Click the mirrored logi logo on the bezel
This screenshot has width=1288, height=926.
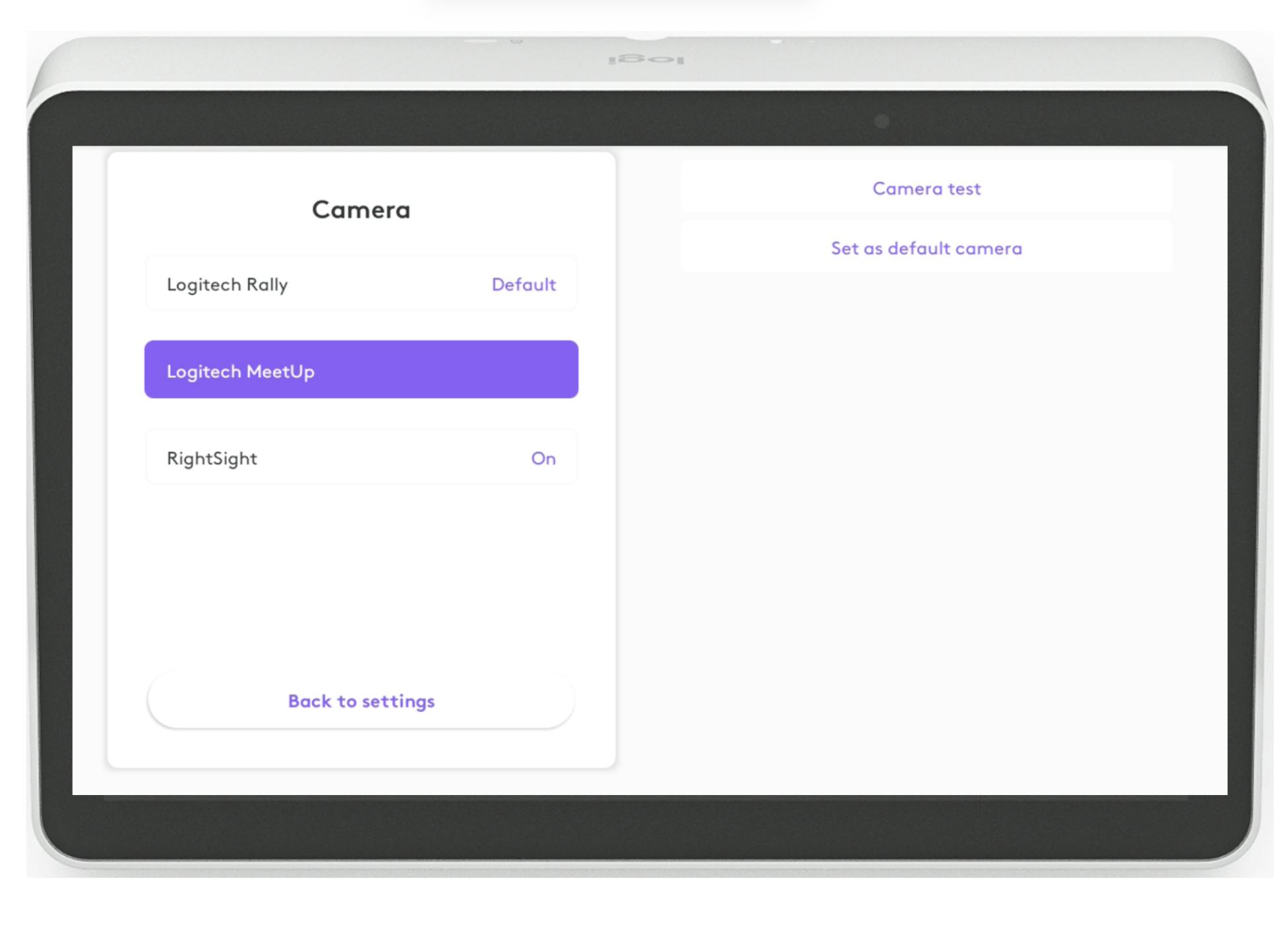(646, 60)
